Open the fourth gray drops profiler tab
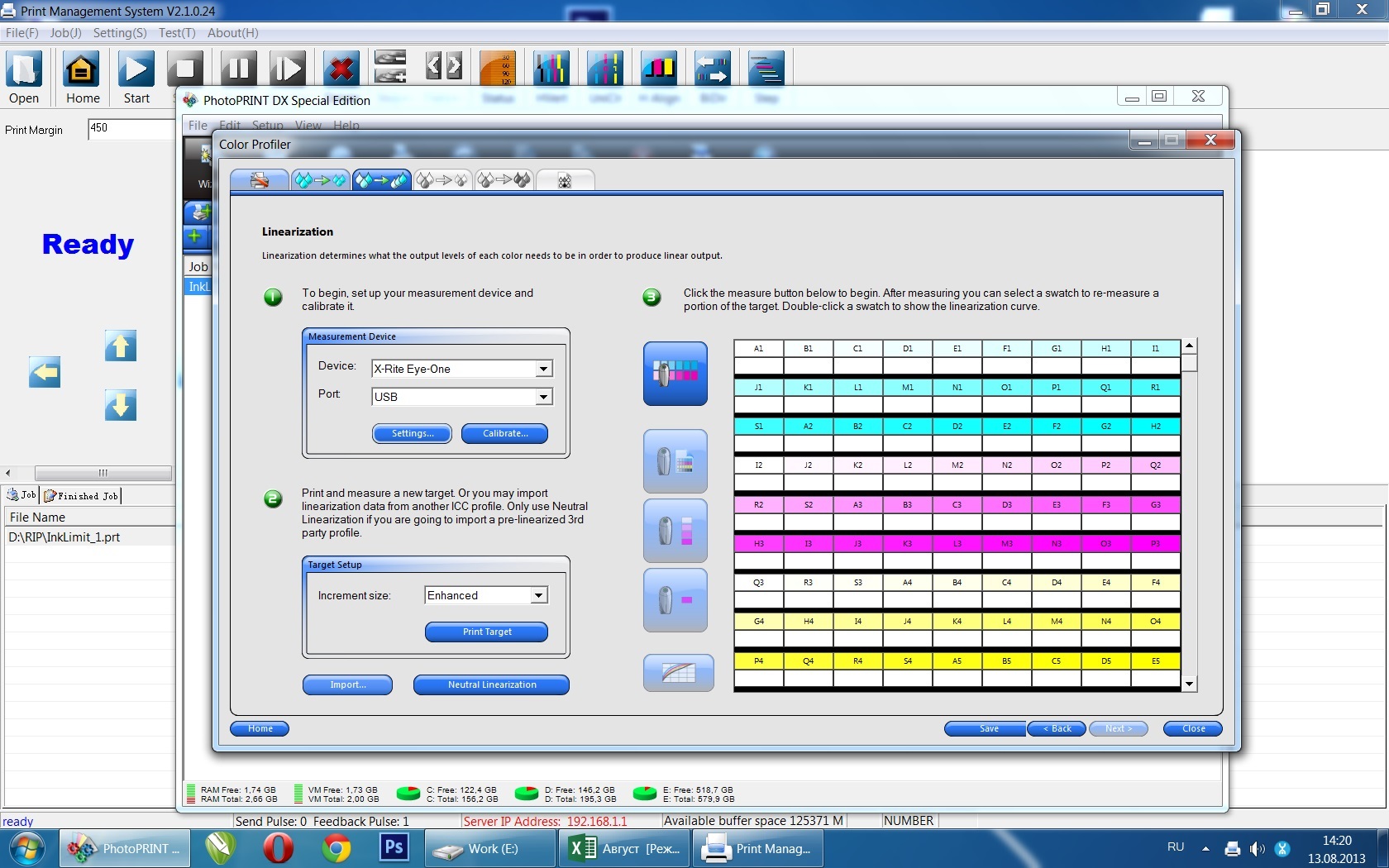Screen dimensions: 1389x868 [x=442, y=180]
